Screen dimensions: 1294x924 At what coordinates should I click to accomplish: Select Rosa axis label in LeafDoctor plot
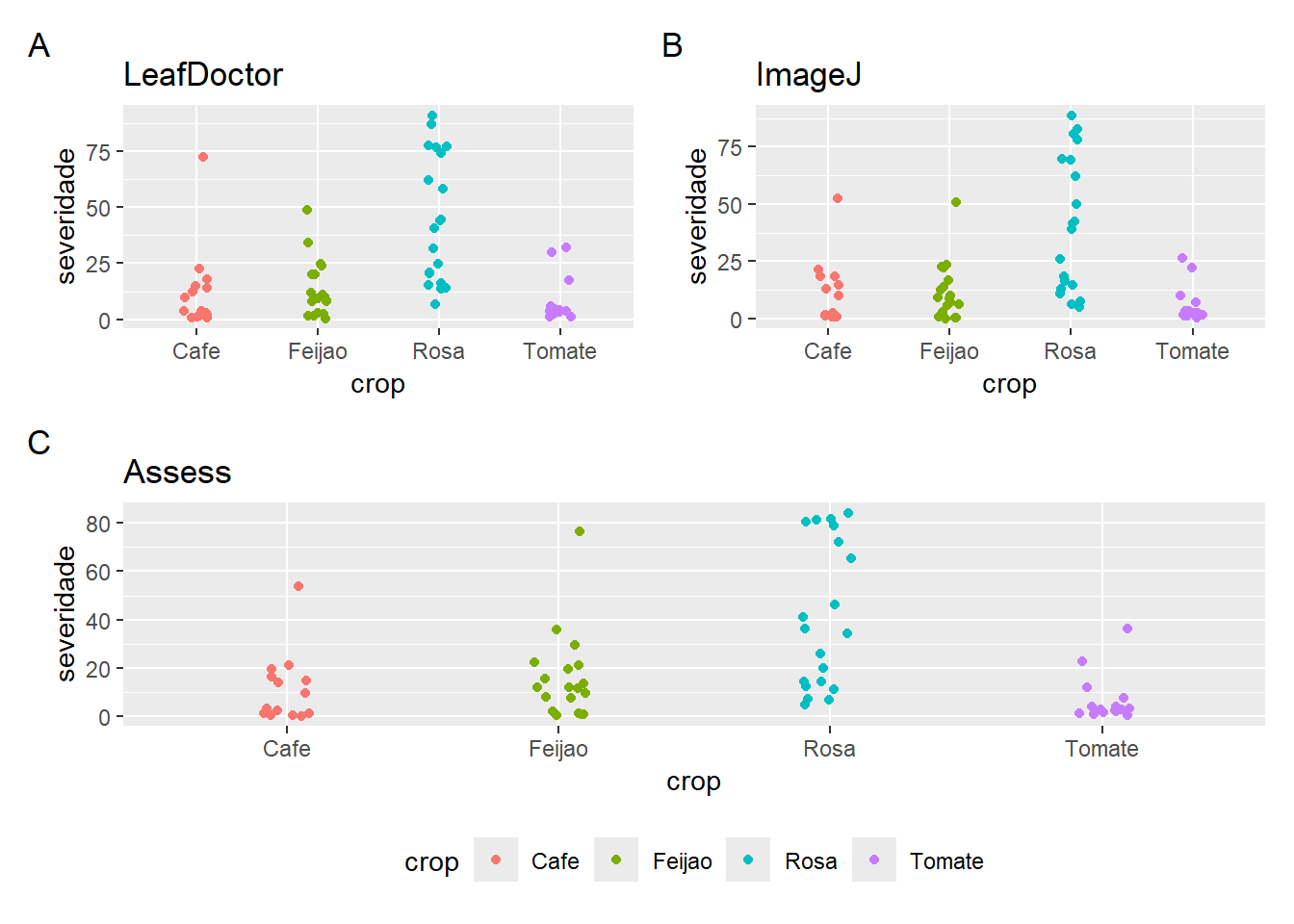click(x=438, y=351)
